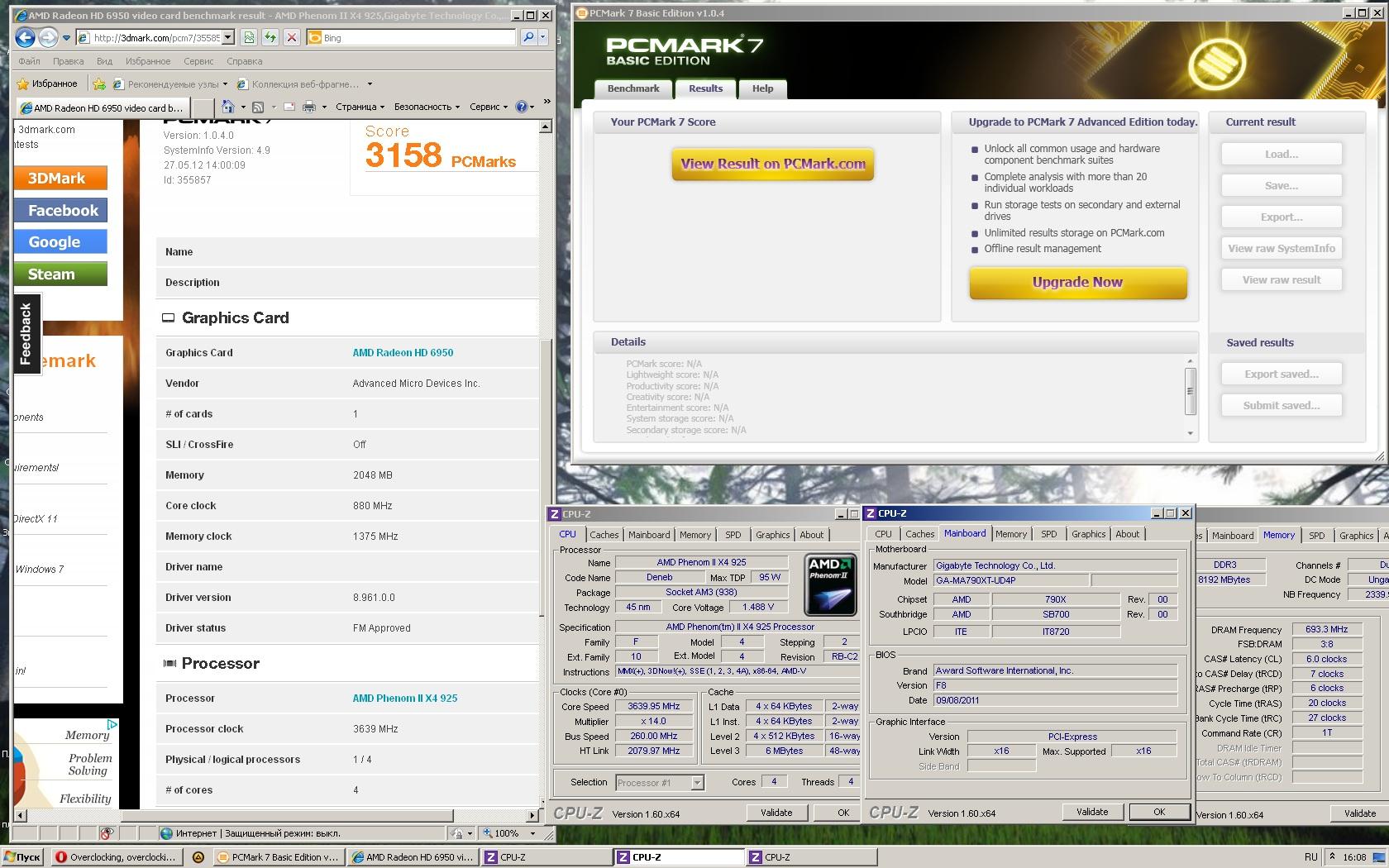
Task: Open the recent pages dropdown arrow
Action: click(x=66, y=37)
